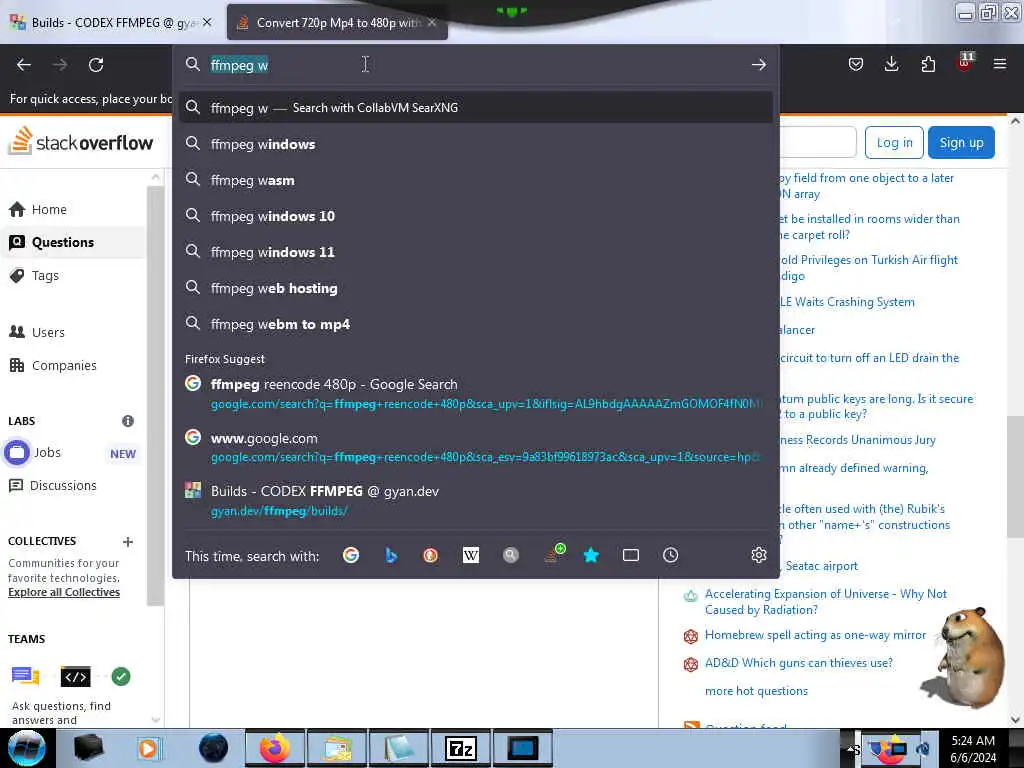Screen dimensions: 1024x768
Task: Open 'Homebrew spell acting as one-way mirror'
Action: click(x=815, y=635)
